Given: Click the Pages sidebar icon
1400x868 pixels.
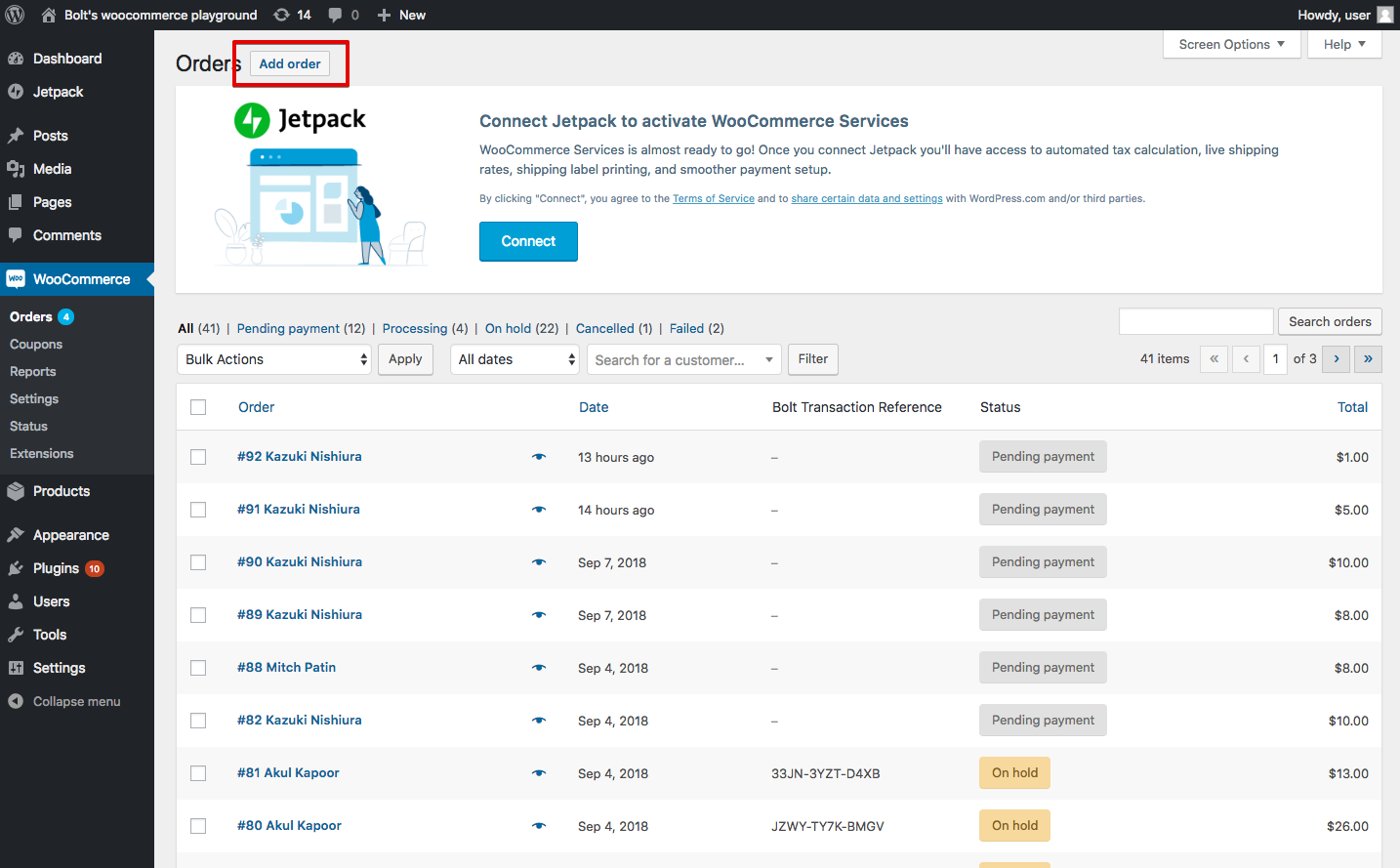Looking at the screenshot, I should [x=16, y=202].
